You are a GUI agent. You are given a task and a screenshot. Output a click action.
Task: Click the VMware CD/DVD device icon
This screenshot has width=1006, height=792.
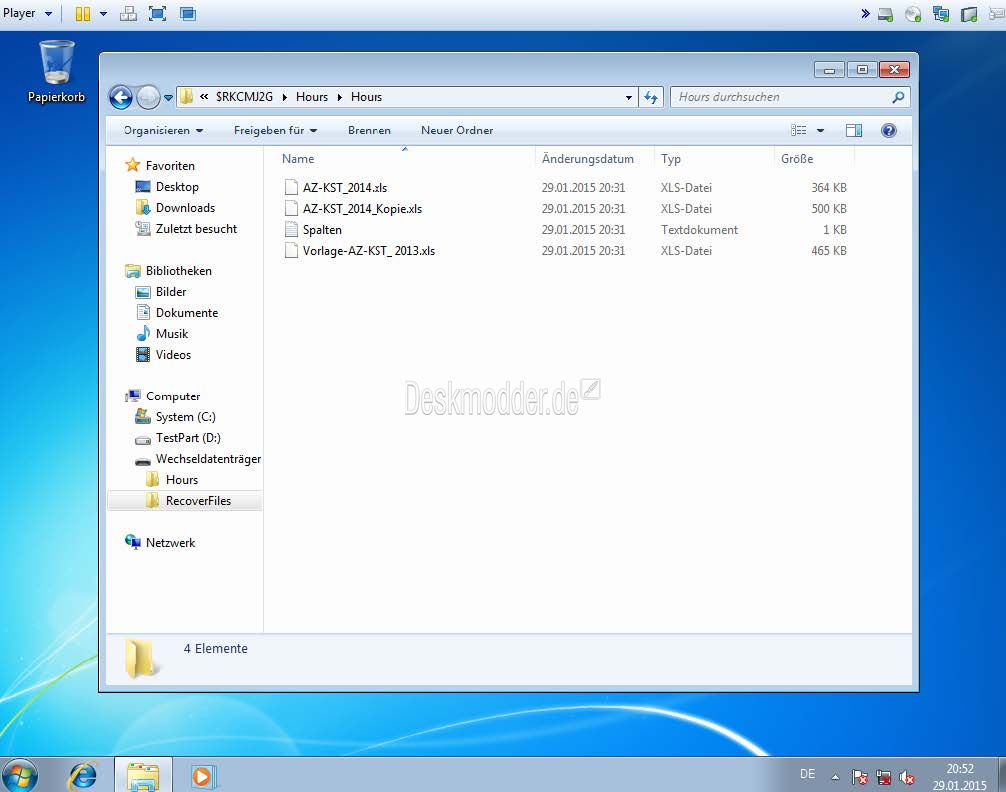coord(913,14)
